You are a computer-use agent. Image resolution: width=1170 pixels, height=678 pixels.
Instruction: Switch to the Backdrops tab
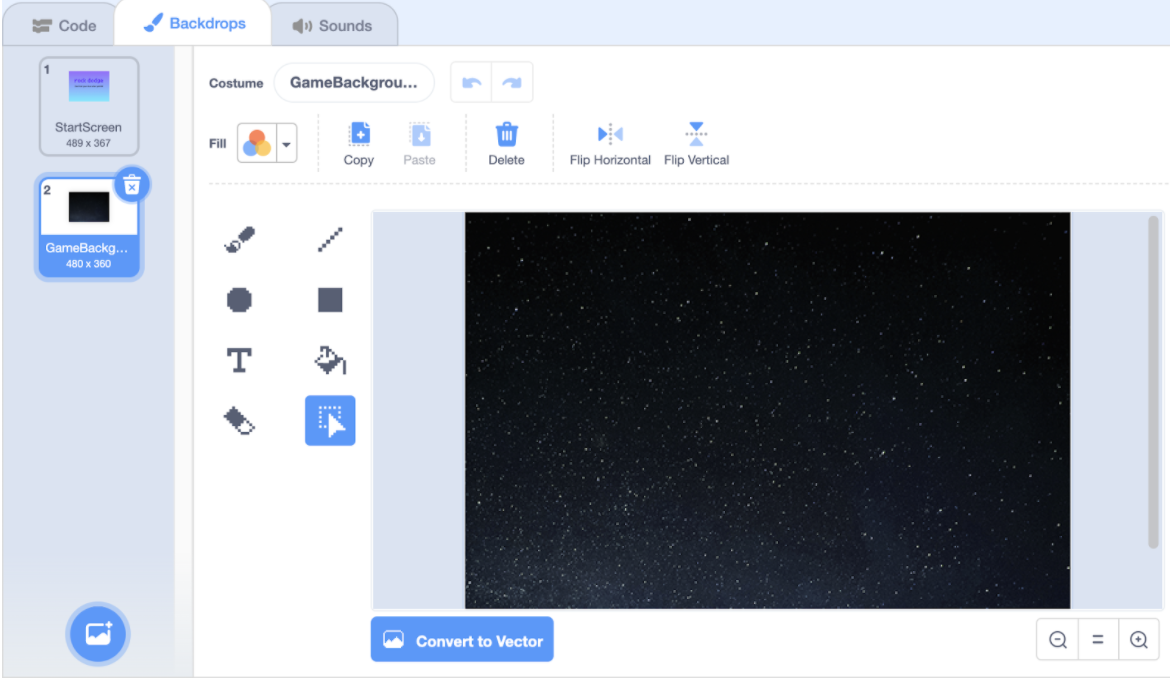pos(194,24)
